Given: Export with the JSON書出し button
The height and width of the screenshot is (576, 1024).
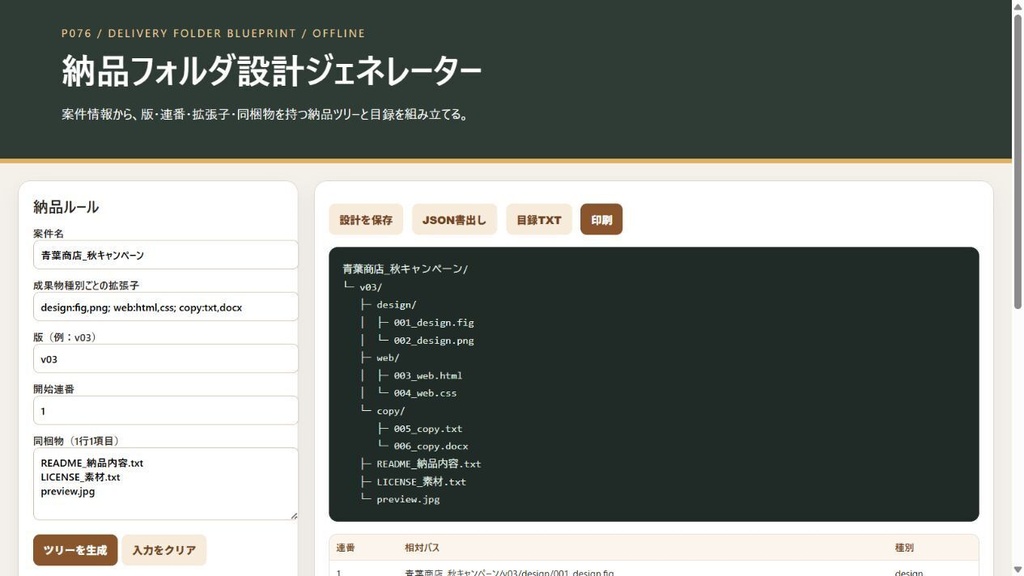Looking at the screenshot, I should click(454, 219).
